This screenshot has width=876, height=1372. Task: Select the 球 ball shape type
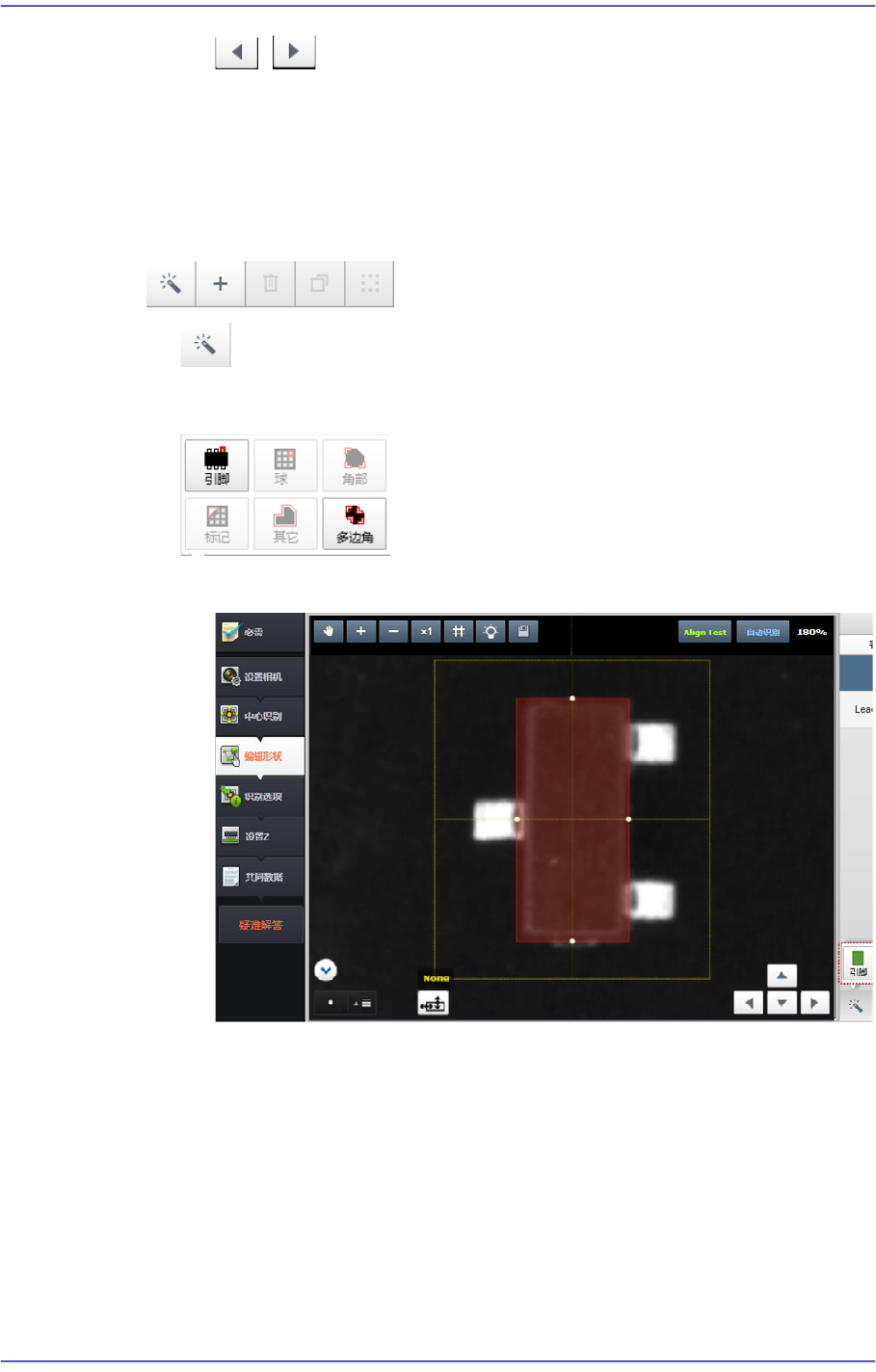click(285, 465)
